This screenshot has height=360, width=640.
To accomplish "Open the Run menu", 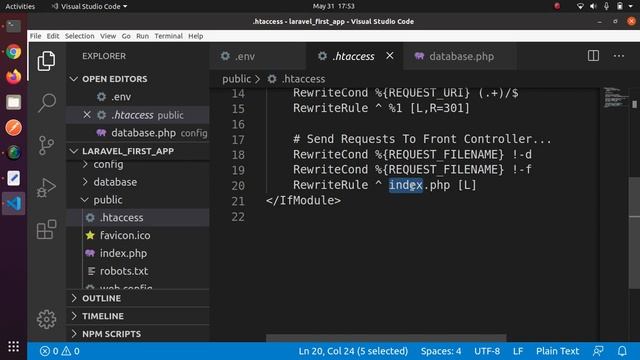I will tap(142, 36).
